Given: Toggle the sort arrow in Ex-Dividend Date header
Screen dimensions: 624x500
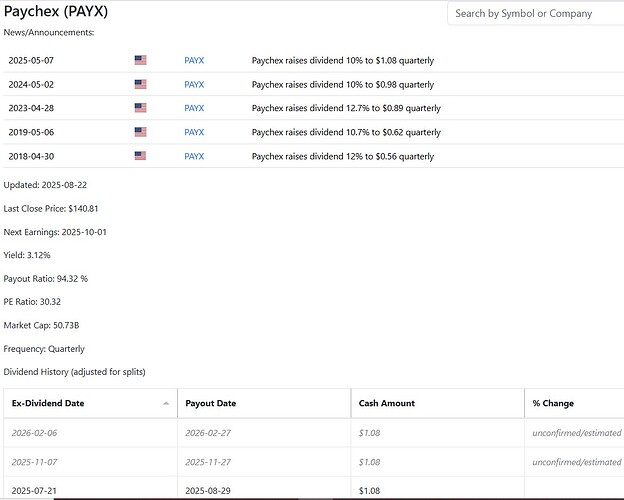Looking at the screenshot, I should pyautogui.click(x=166, y=403).
